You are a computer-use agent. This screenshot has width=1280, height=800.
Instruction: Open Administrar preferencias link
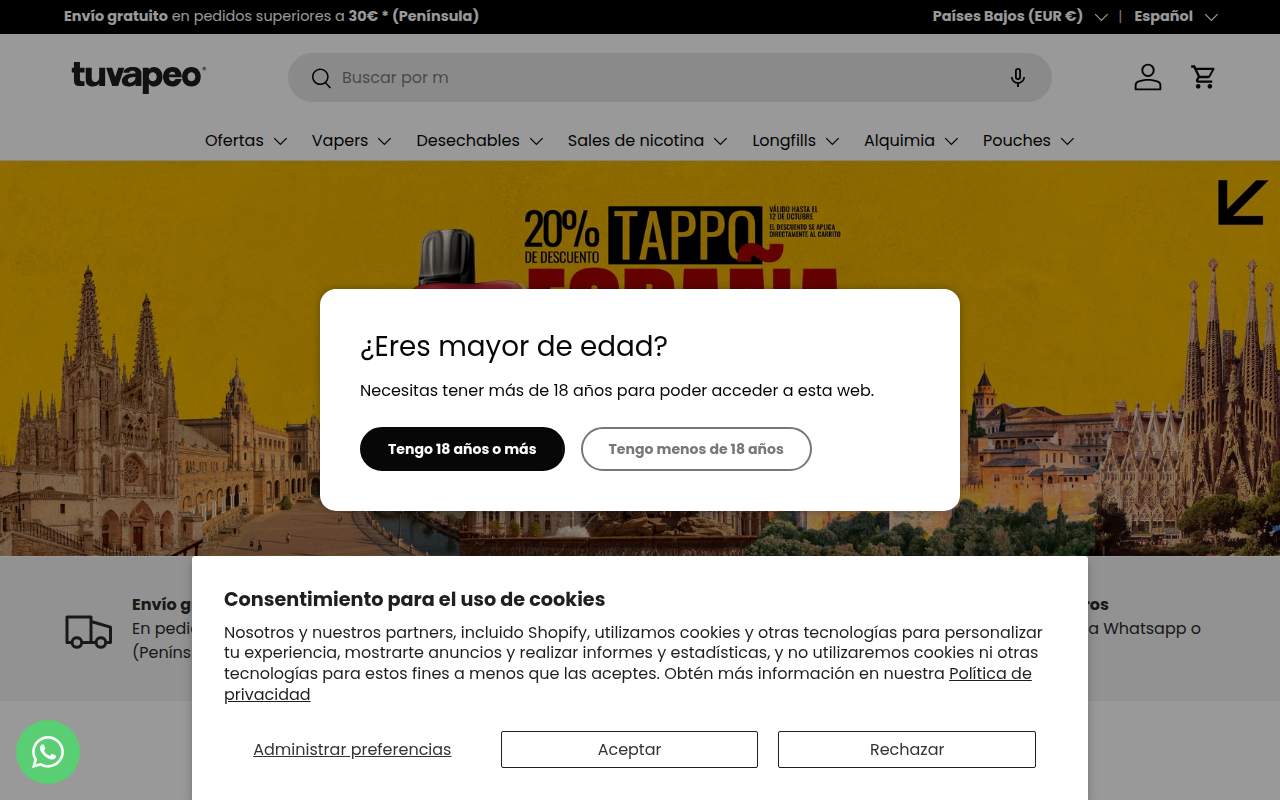point(352,750)
